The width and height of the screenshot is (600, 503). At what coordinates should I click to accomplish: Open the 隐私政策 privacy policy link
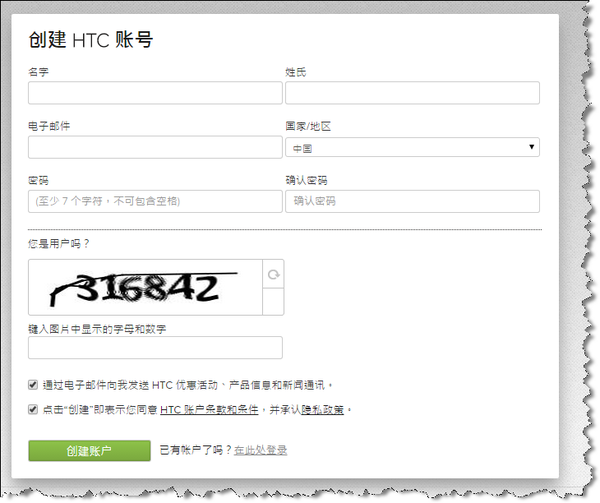coord(323,410)
